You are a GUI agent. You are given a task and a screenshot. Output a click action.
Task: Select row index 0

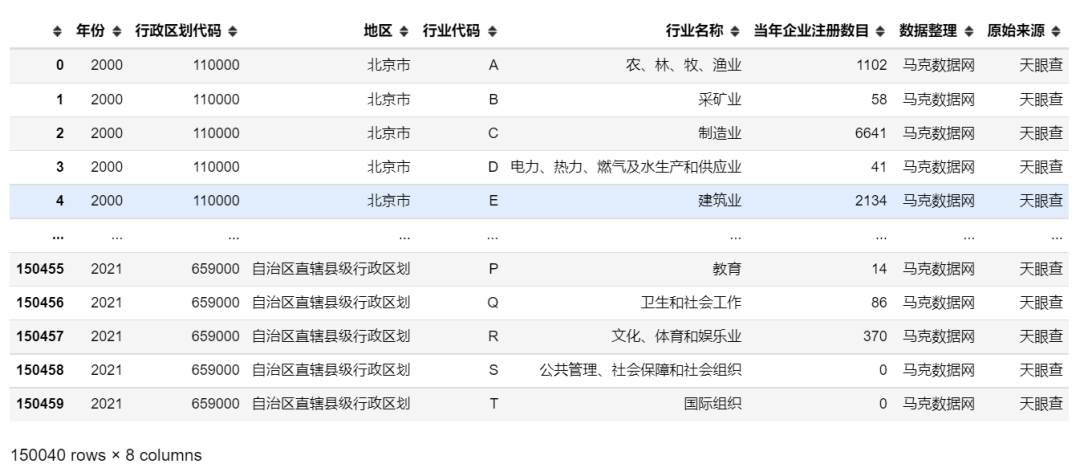60,65
